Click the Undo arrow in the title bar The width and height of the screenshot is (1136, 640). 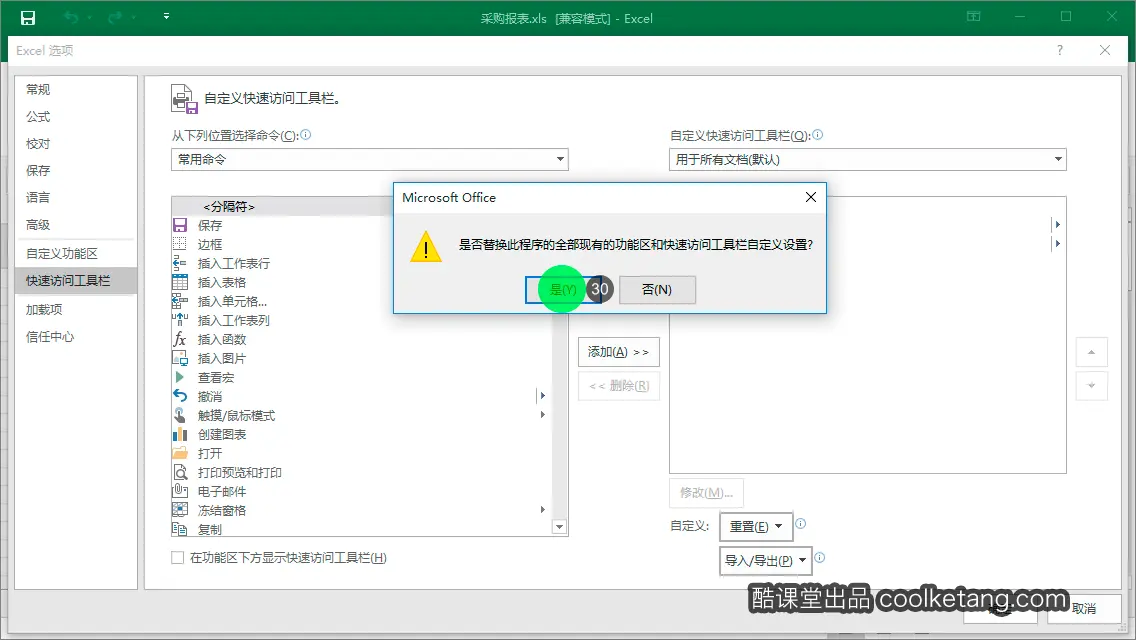tap(71, 17)
